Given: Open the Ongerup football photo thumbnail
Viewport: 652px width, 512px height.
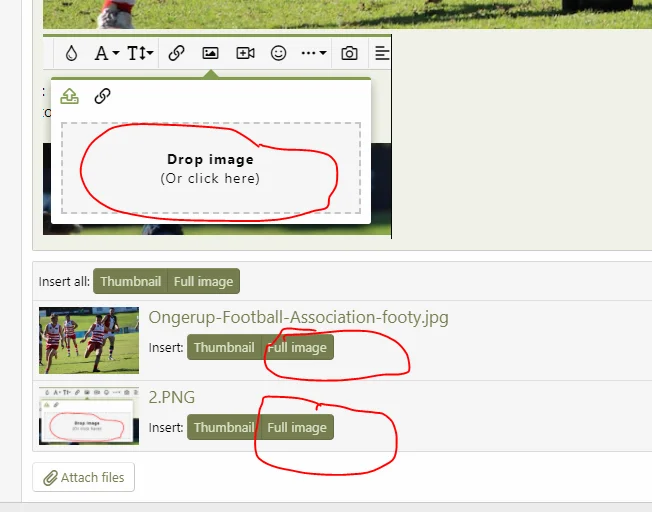Looking at the screenshot, I should tap(89, 340).
